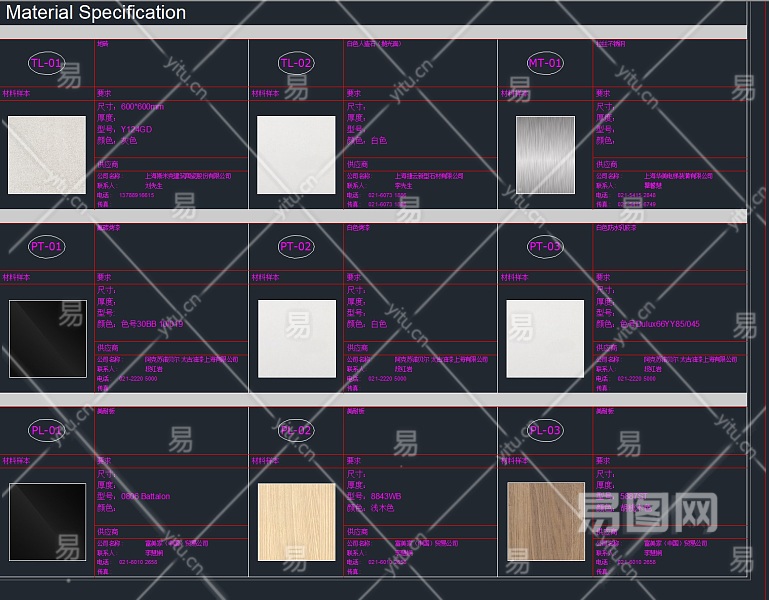The image size is (769, 600).
Task: Select the white TL-02 material sample
Action: point(296,155)
